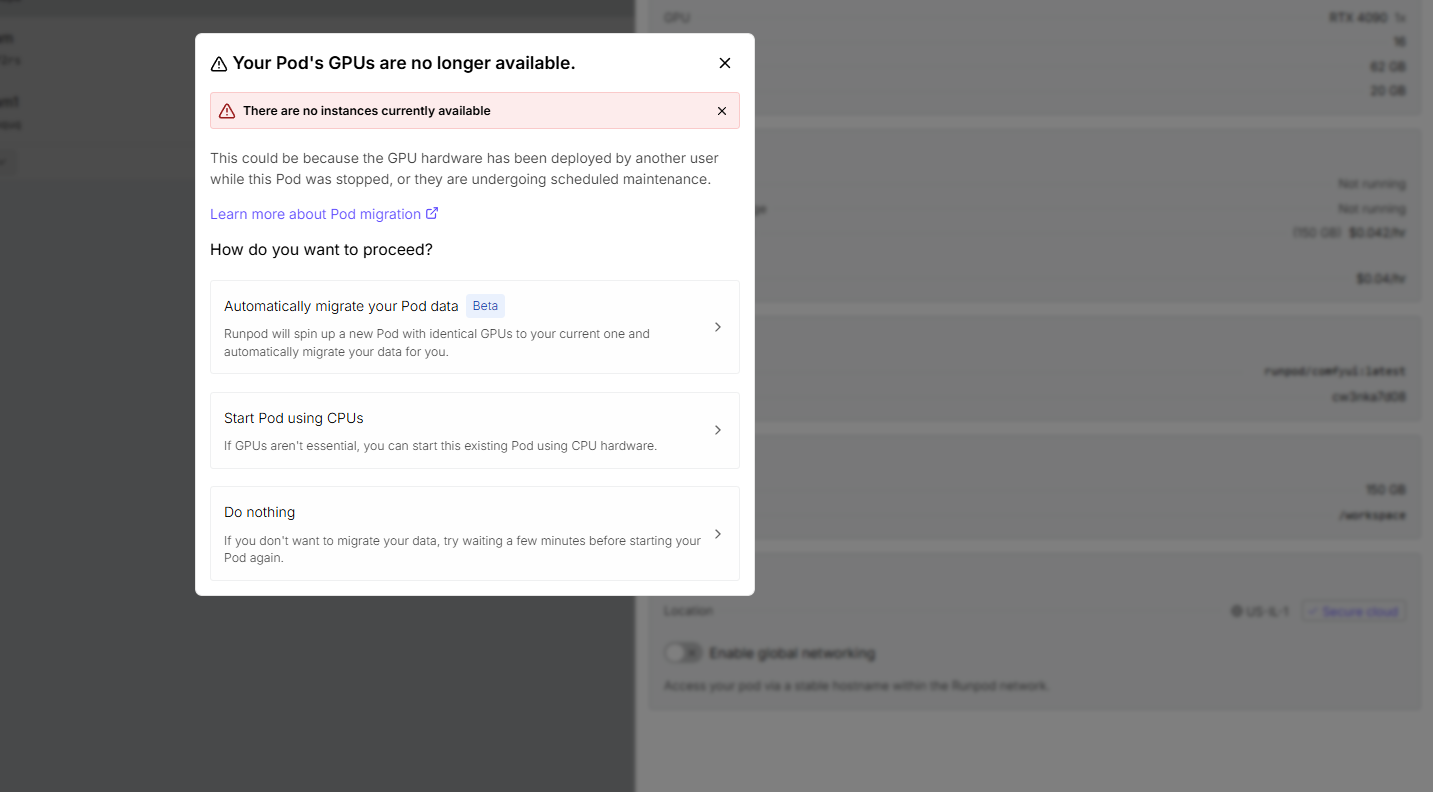
Task: Close the GPUs no longer available dialog
Action: pyautogui.click(x=724, y=62)
